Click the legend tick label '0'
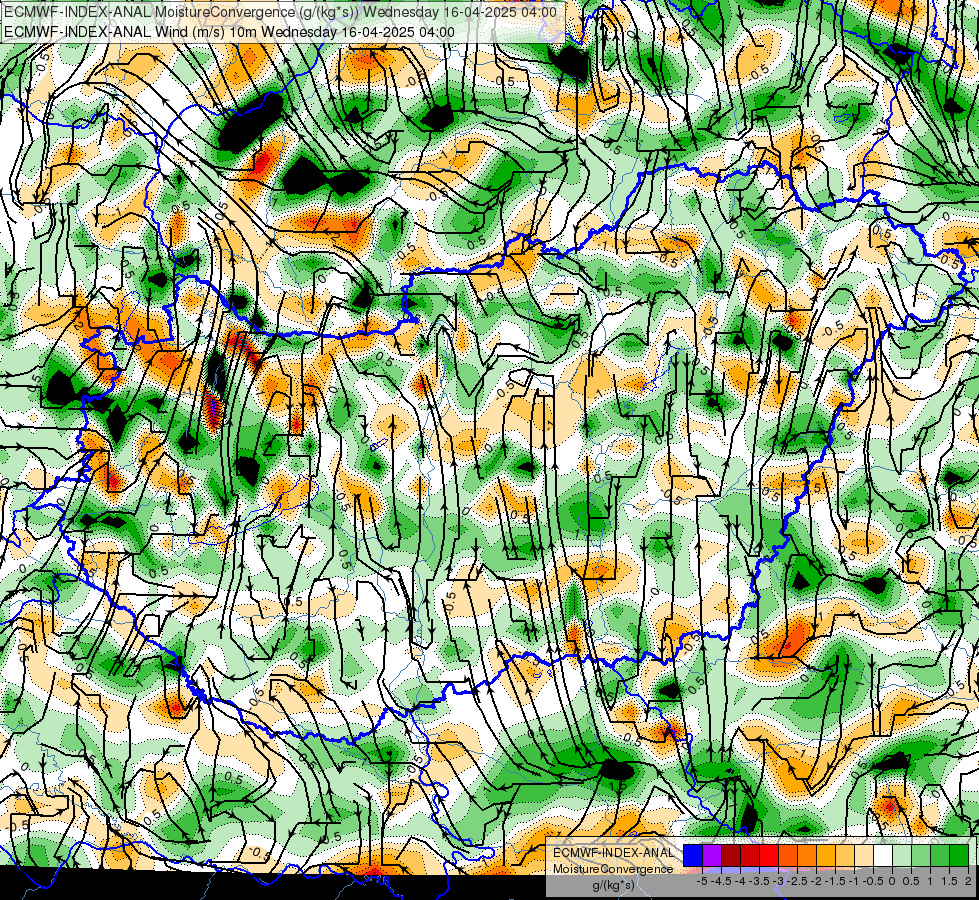This screenshot has height=900, width=979. pos(892,881)
